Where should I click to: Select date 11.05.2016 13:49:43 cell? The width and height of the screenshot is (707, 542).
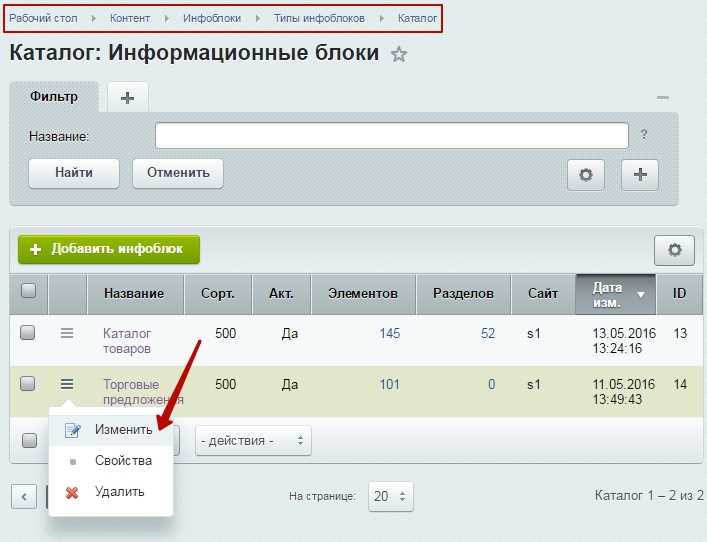click(x=624, y=392)
